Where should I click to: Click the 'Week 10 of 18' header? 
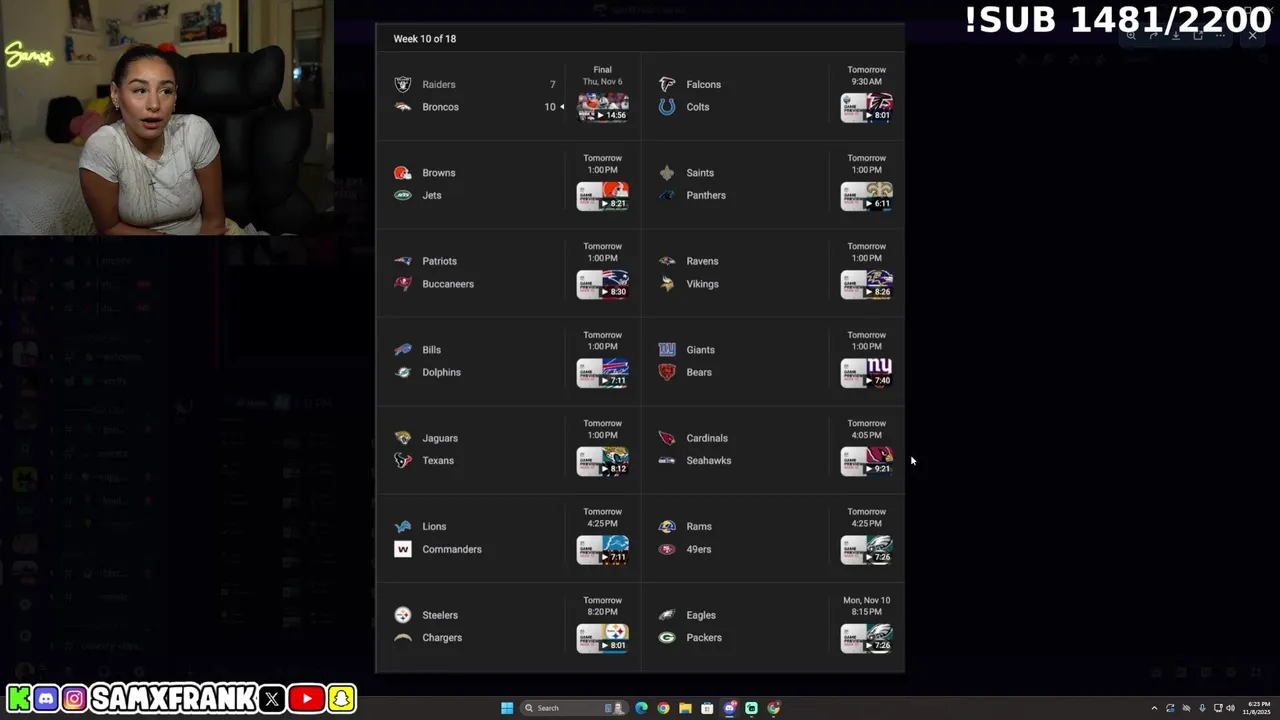pyautogui.click(x=425, y=39)
